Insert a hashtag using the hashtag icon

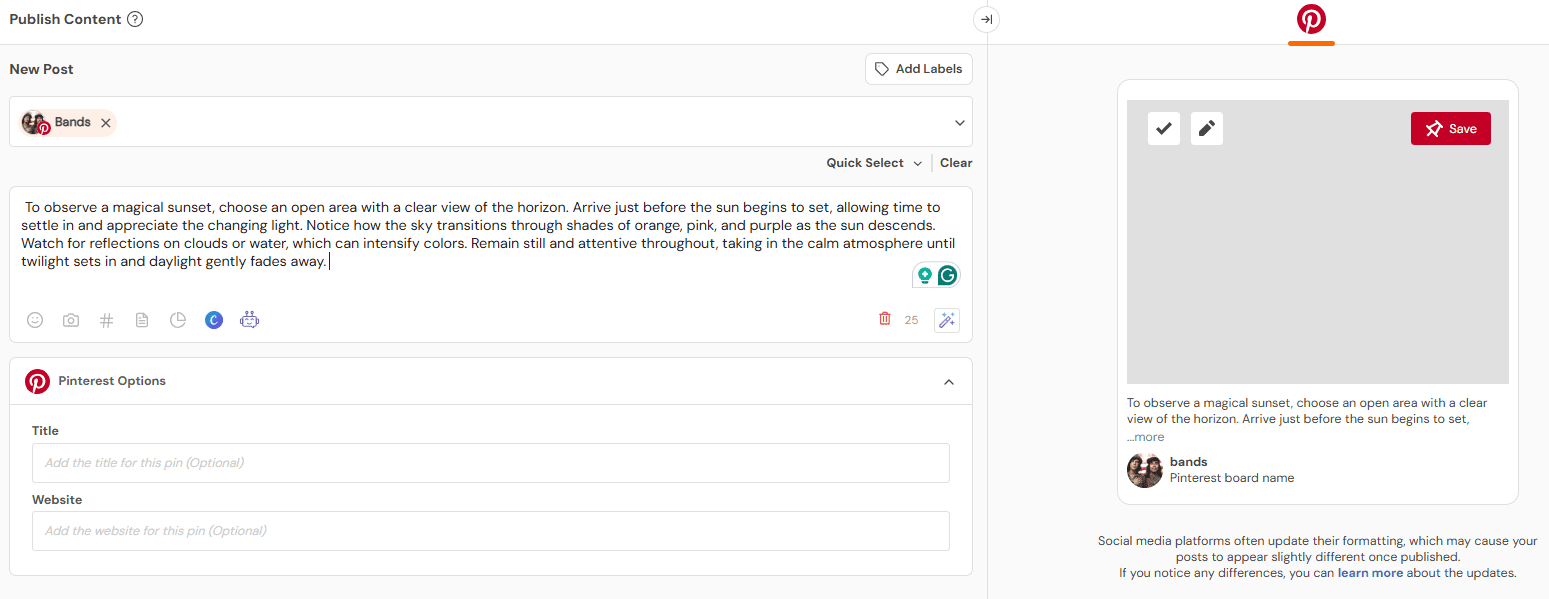pos(106,319)
